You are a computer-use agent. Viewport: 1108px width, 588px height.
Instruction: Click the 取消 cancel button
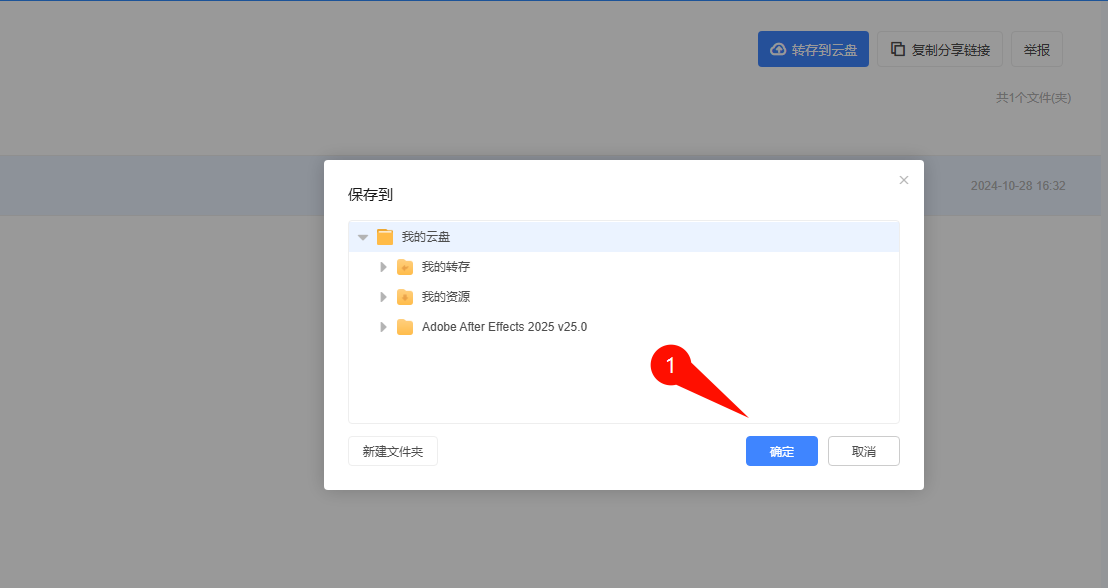[x=864, y=451]
